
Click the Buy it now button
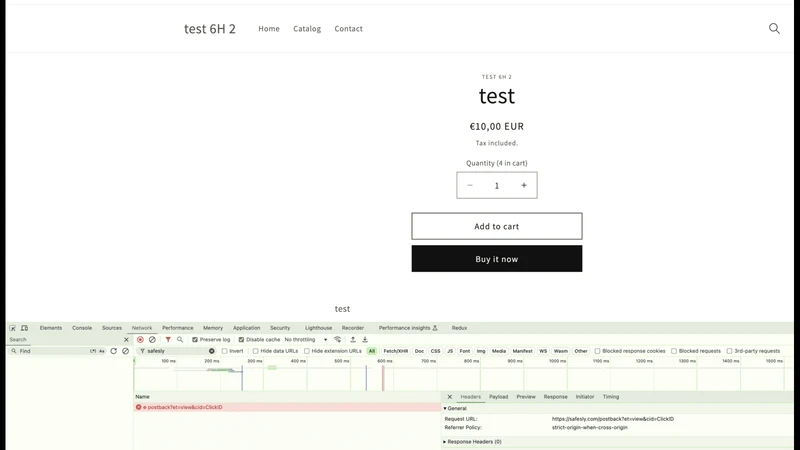coord(496,259)
